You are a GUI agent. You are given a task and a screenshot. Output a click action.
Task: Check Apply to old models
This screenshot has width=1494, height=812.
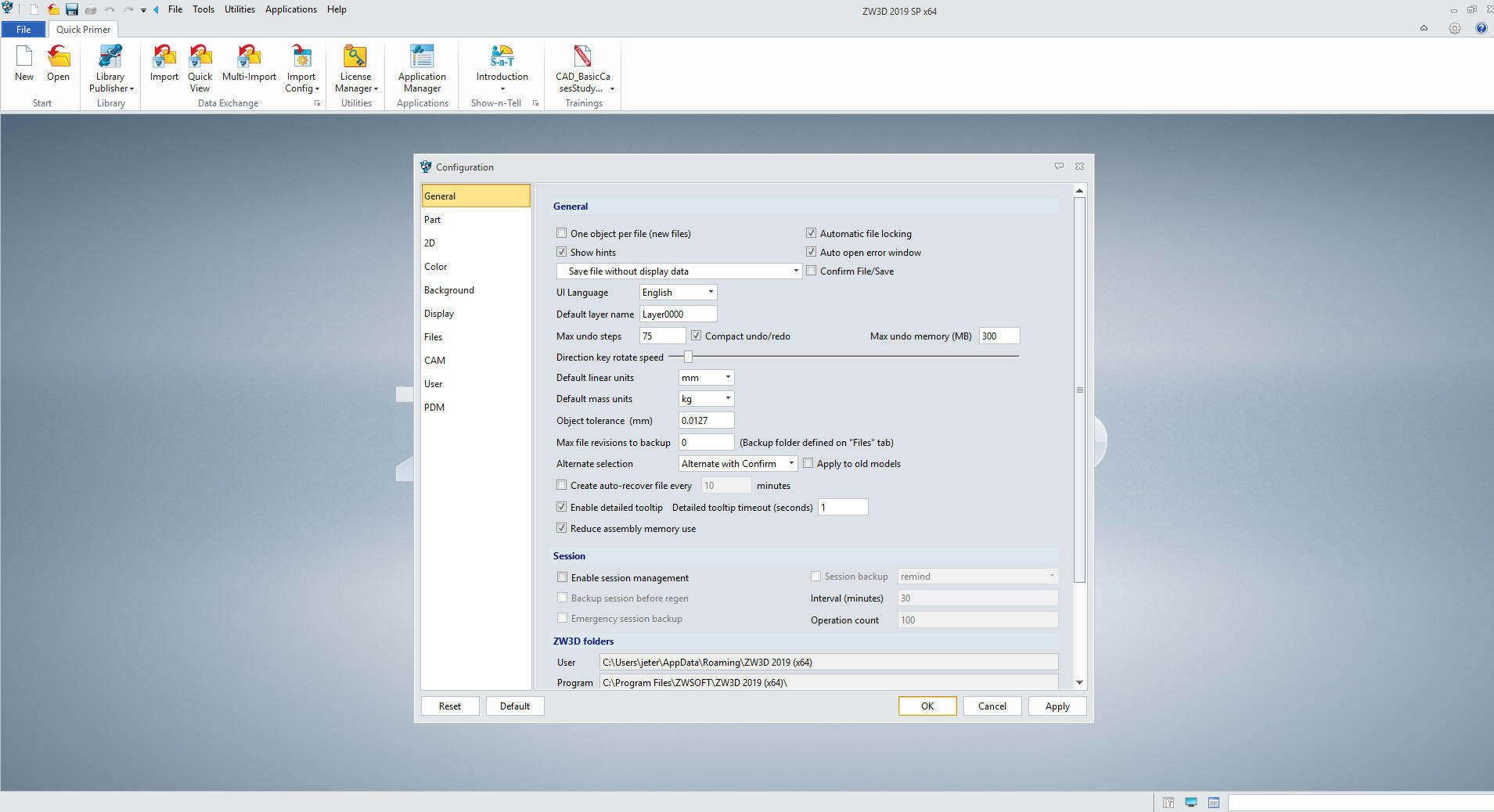(x=808, y=463)
